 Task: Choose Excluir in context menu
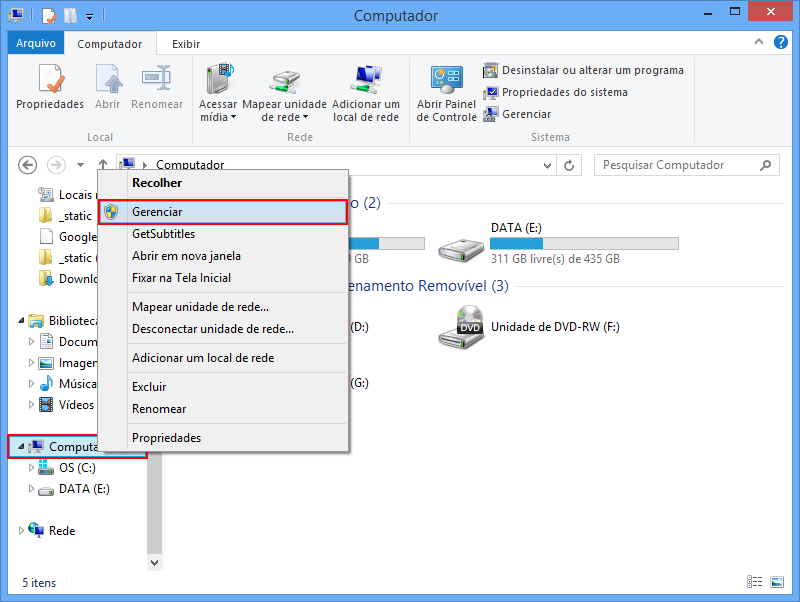click(x=223, y=387)
